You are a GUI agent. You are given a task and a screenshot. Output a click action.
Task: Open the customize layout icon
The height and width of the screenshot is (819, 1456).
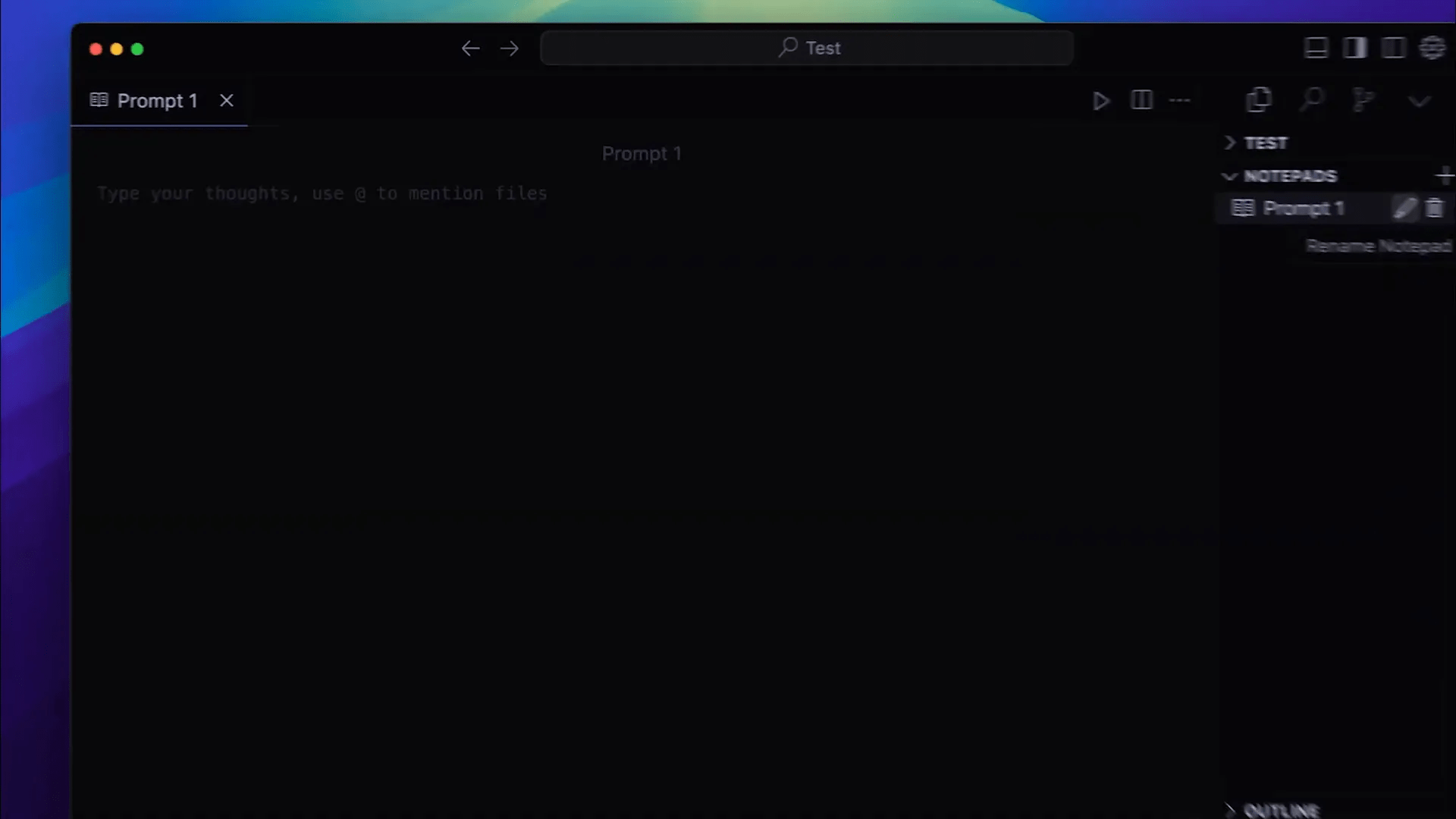point(1432,48)
